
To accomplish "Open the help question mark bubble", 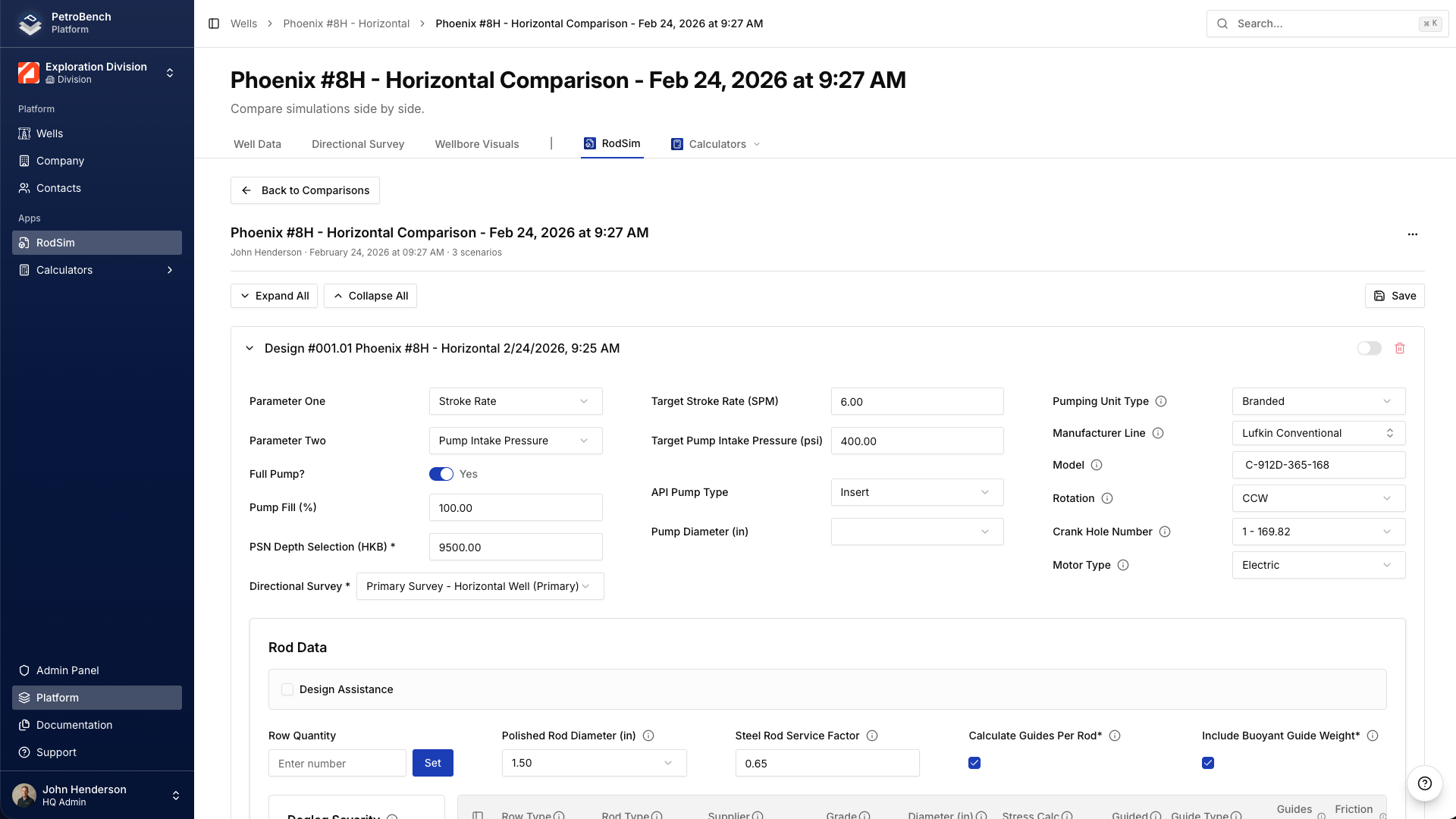I will pos(1424,783).
